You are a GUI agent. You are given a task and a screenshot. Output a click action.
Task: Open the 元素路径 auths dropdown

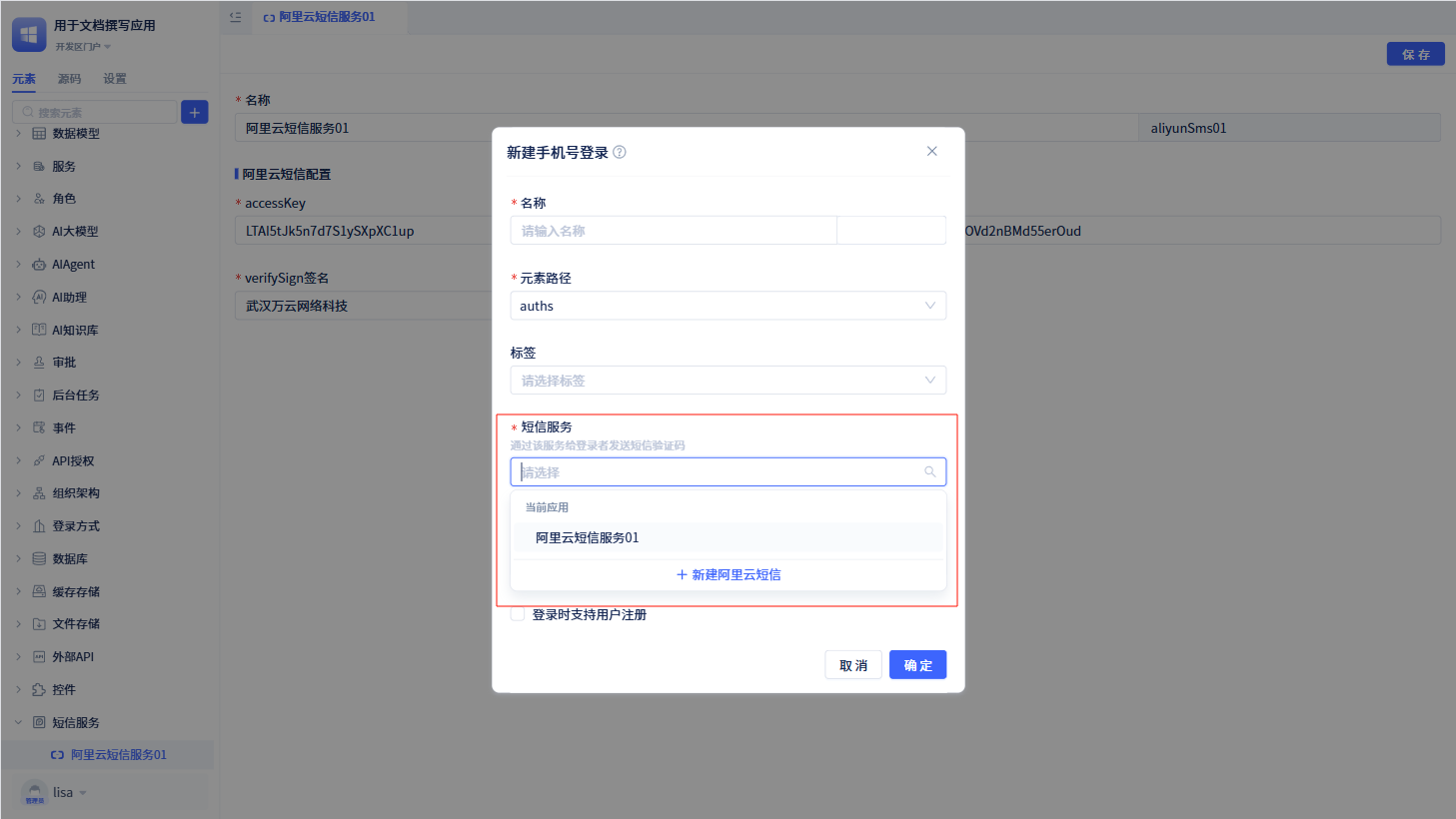728,306
